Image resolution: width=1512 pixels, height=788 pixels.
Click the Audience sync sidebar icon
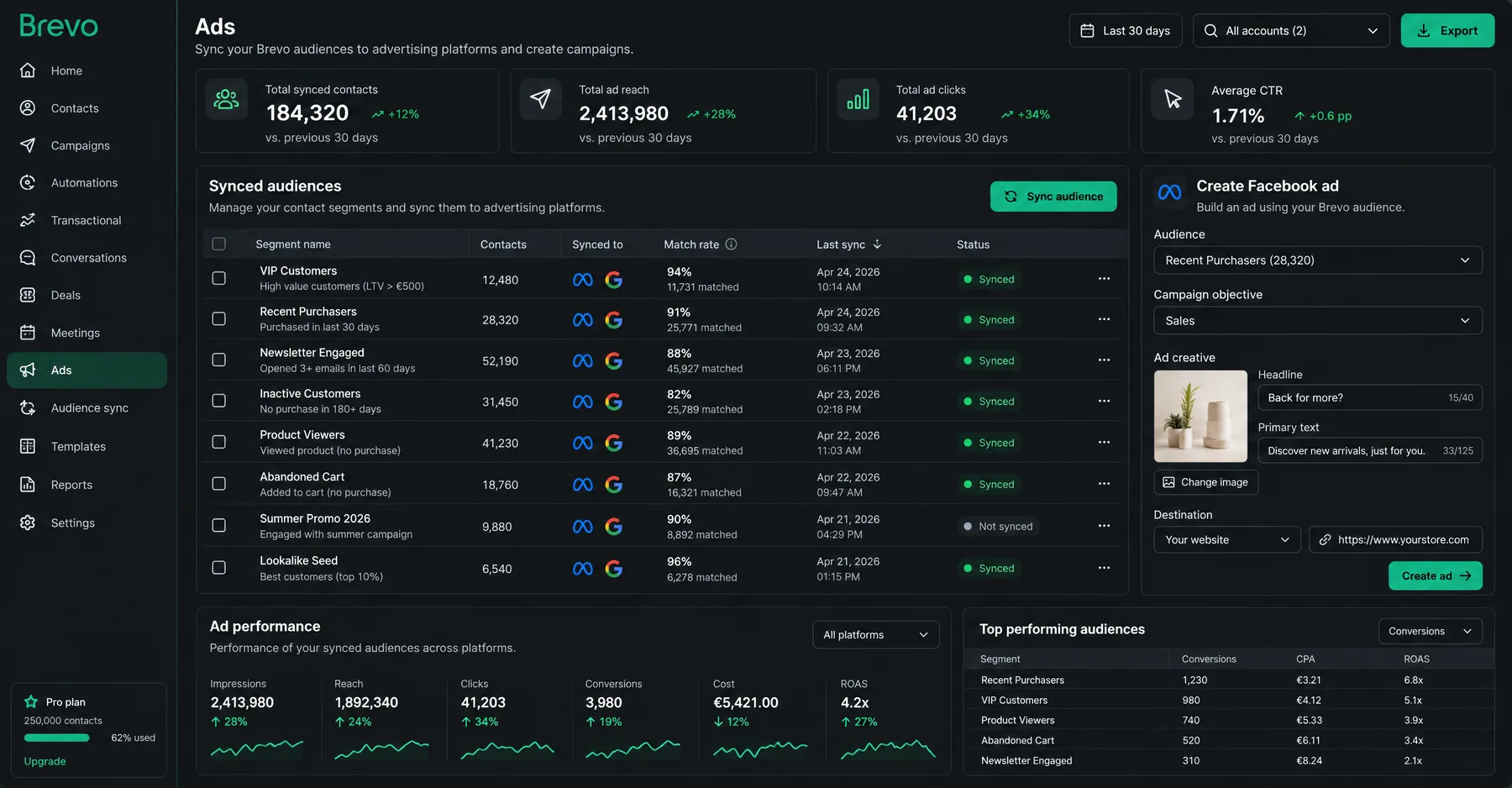pyautogui.click(x=28, y=407)
